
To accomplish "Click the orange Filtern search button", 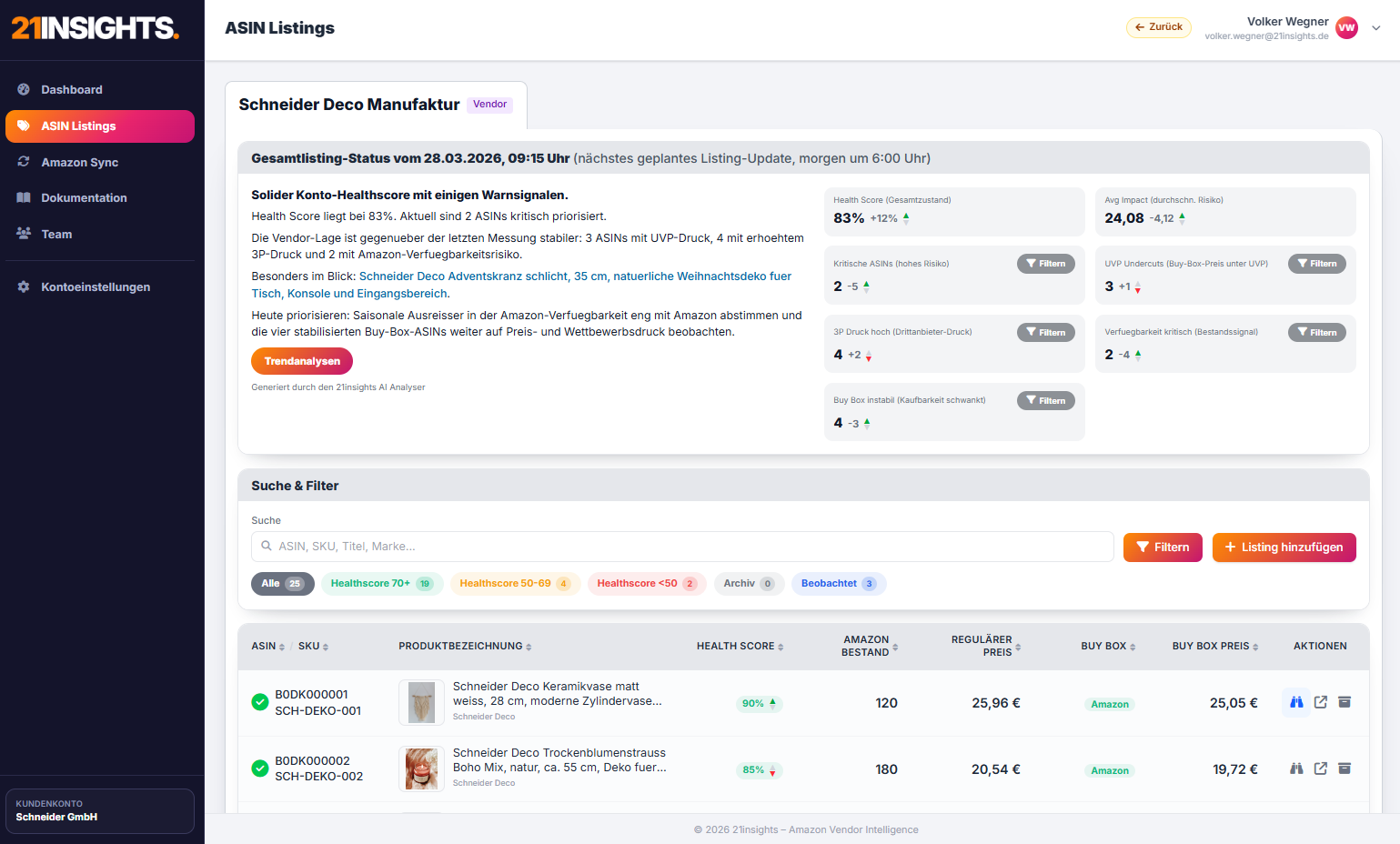I will (x=1163, y=548).
